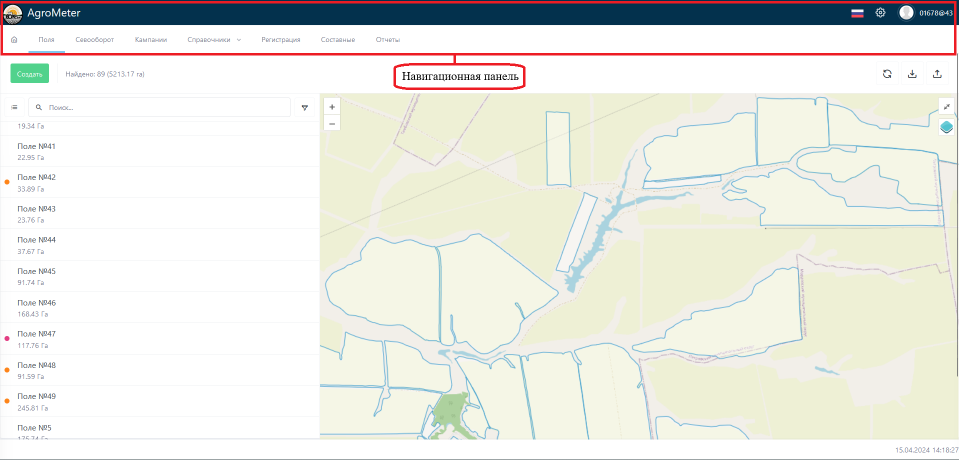The width and height of the screenshot is (959, 460).
Task: Click the download icon above the map
Action: pyautogui.click(x=912, y=74)
